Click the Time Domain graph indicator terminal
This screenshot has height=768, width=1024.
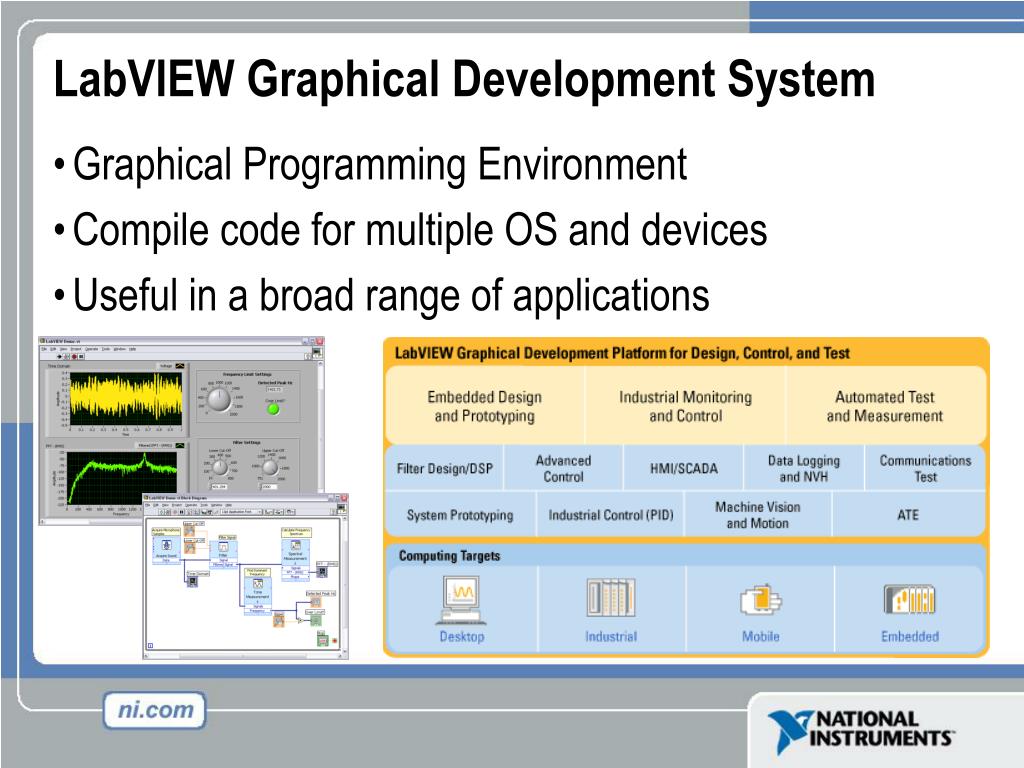[193, 582]
